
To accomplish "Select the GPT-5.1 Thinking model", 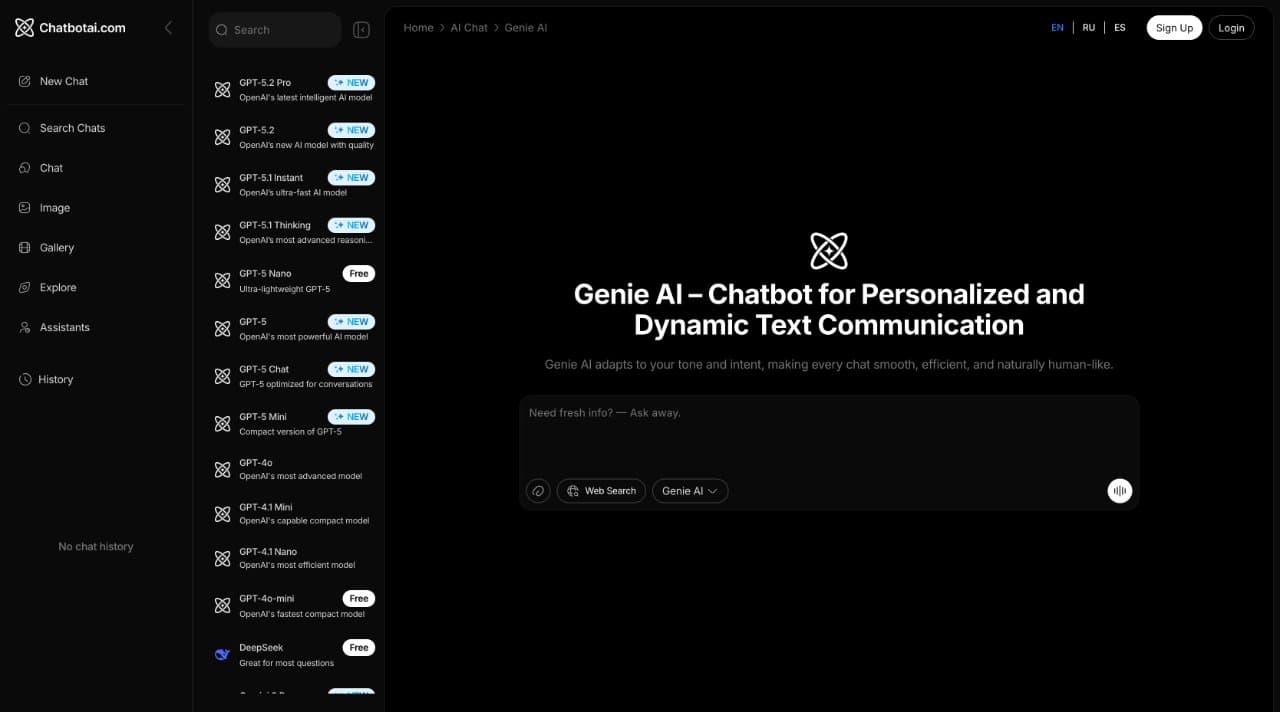I will click(x=294, y=232).
